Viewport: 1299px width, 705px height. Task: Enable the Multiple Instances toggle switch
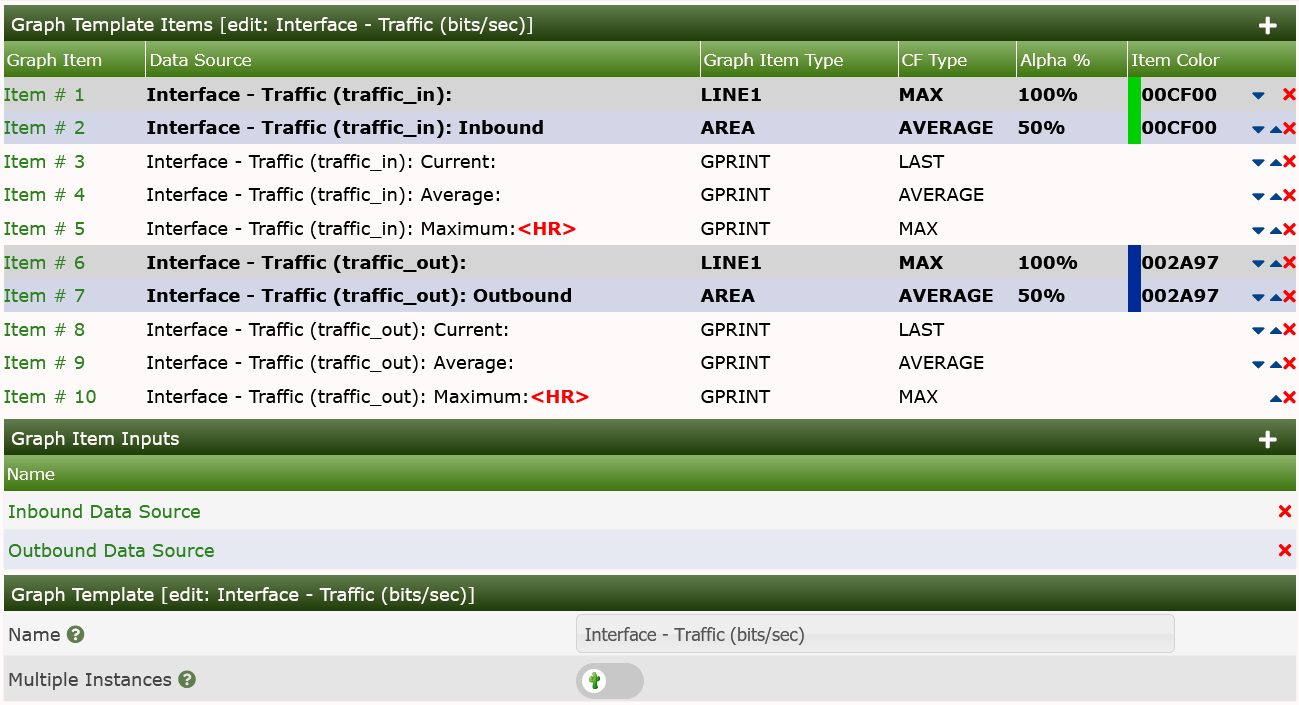tap(610, 680)
